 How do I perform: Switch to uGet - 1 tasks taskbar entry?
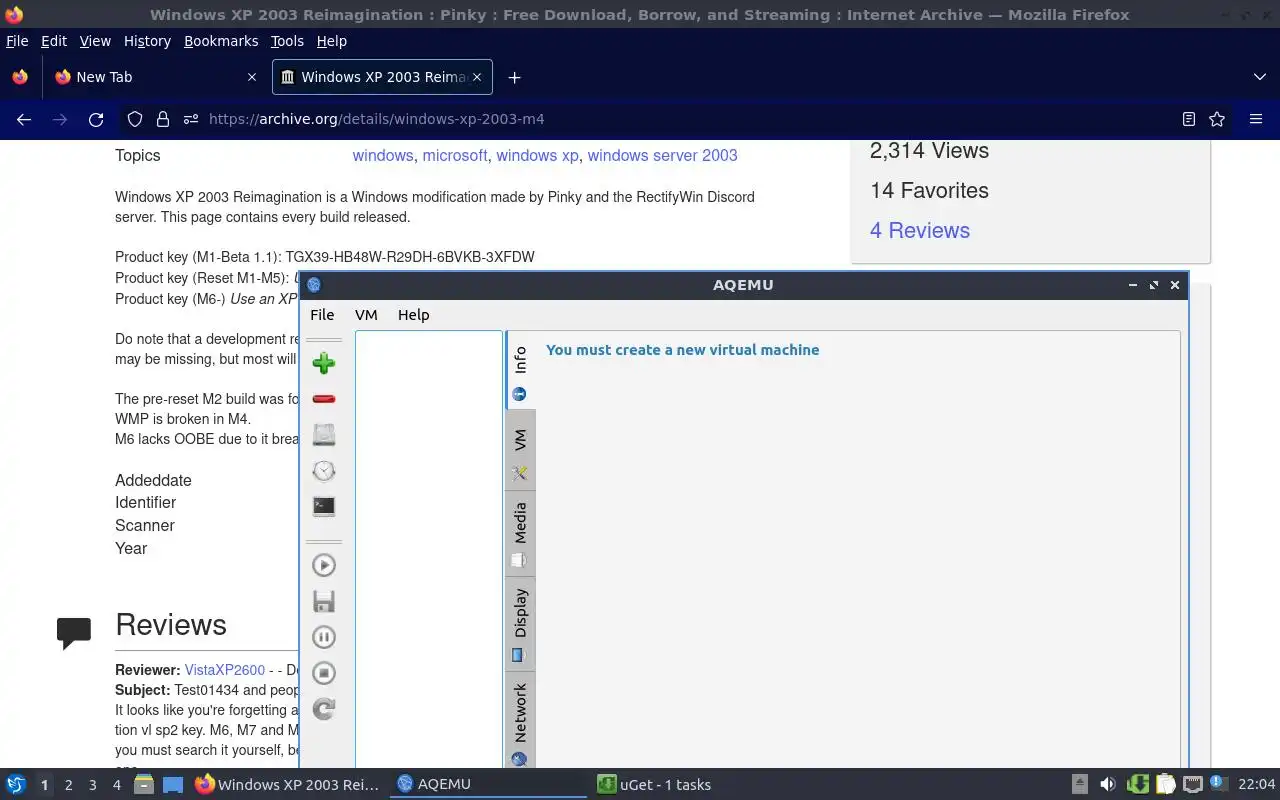click(x=688, y=785)
